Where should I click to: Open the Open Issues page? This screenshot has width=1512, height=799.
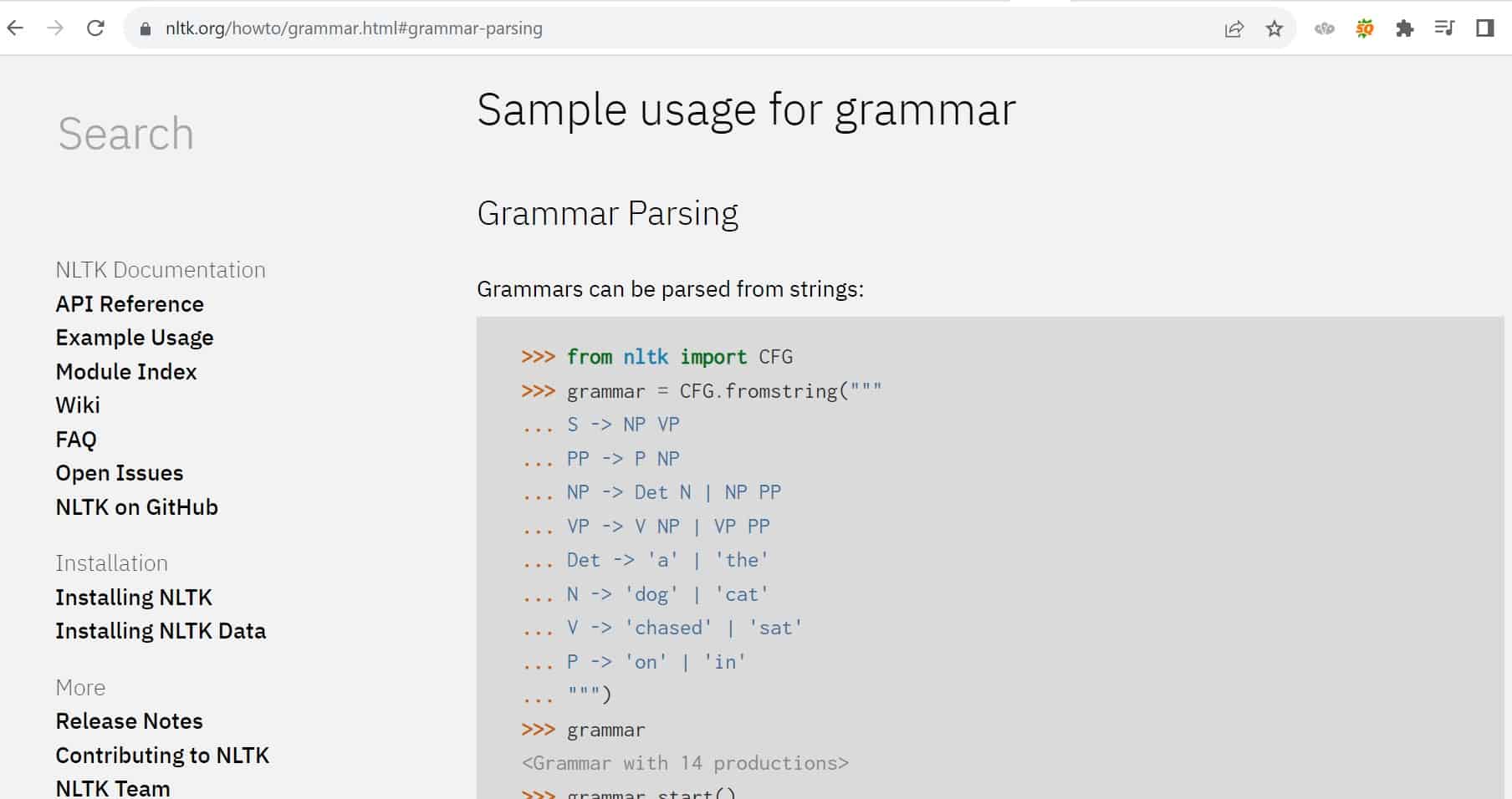click(x=119, y=472)
